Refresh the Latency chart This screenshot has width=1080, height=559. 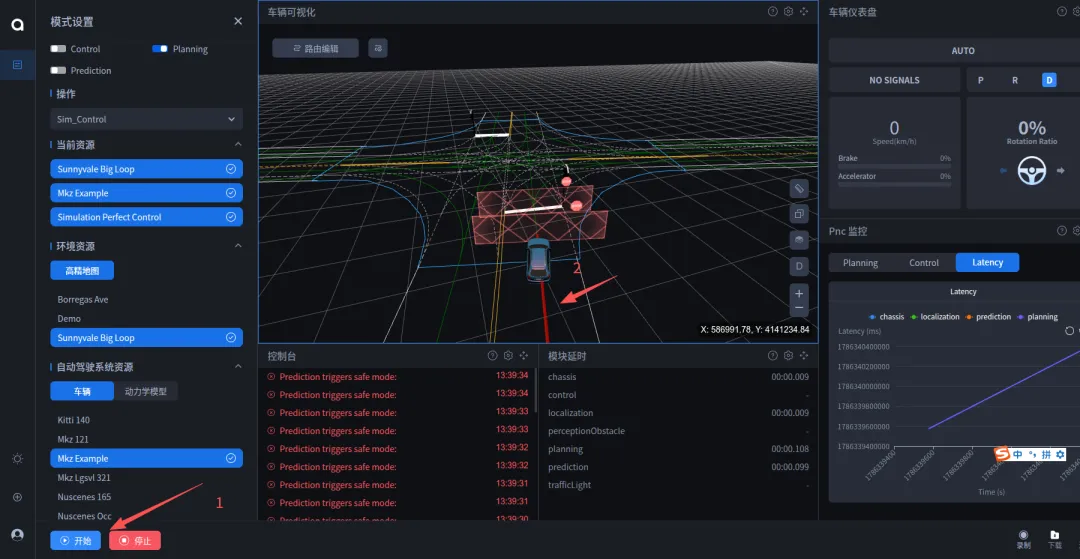[1069, 331]
